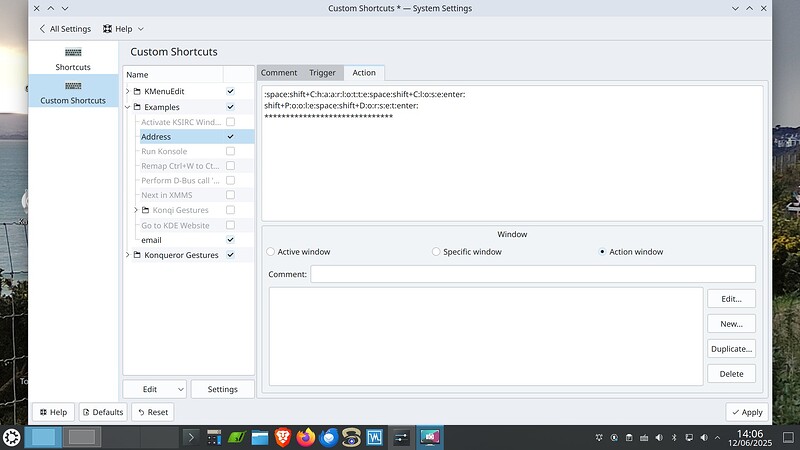Viewport: 800px width, 450px height.
Task: Open the Help dropdown in top toolbar
Action: [123, 29]
